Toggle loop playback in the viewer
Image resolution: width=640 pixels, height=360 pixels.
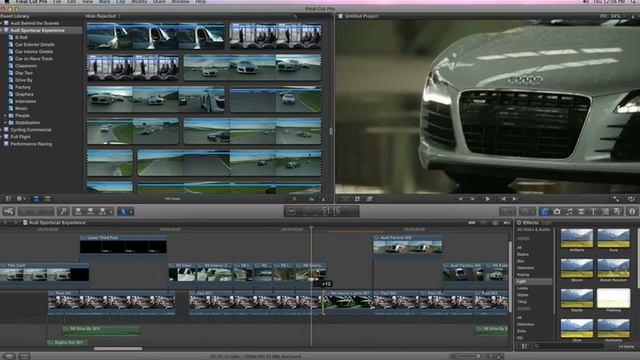tap(631, 199)
